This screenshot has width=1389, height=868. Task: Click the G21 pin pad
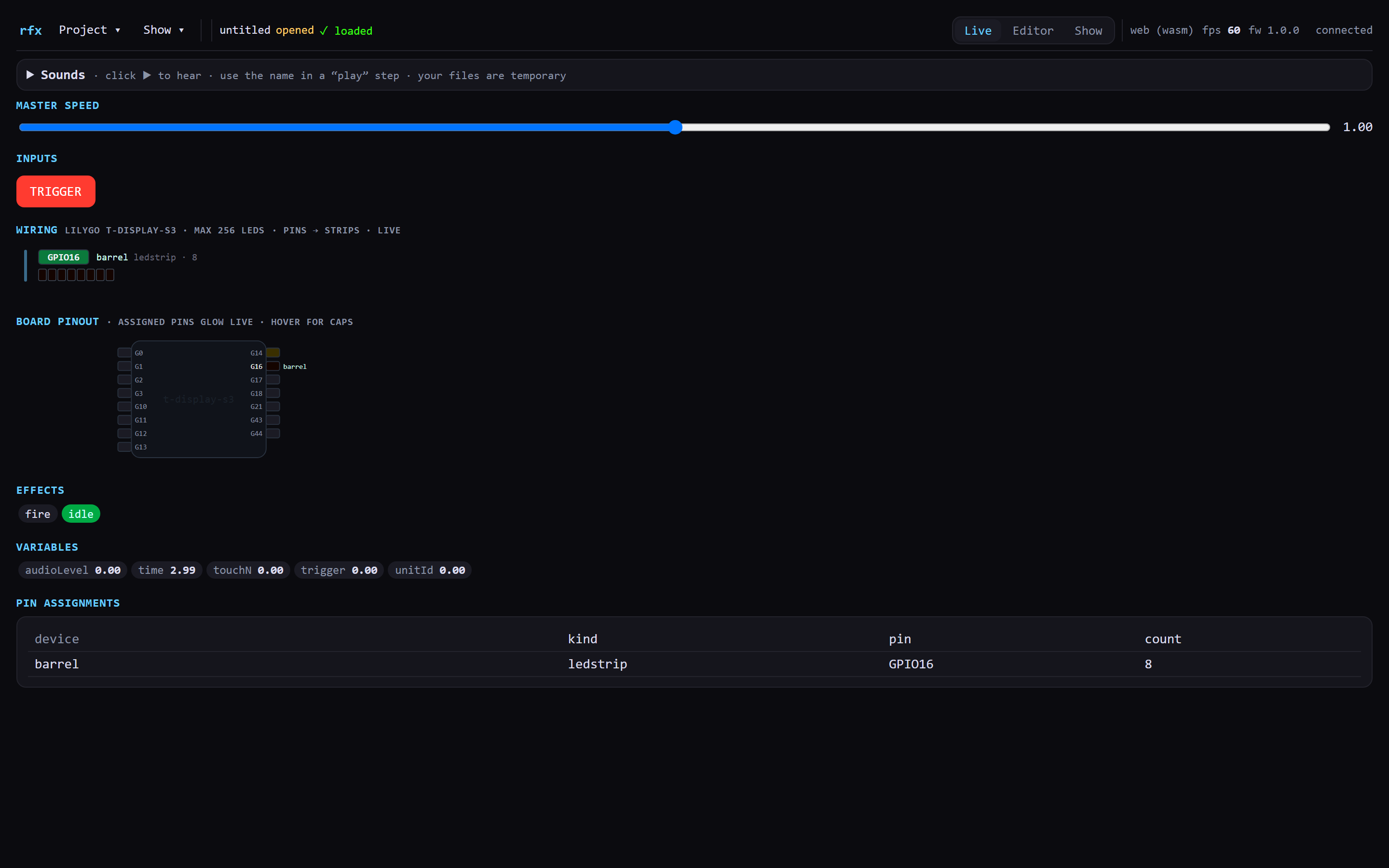coord(273,407)
